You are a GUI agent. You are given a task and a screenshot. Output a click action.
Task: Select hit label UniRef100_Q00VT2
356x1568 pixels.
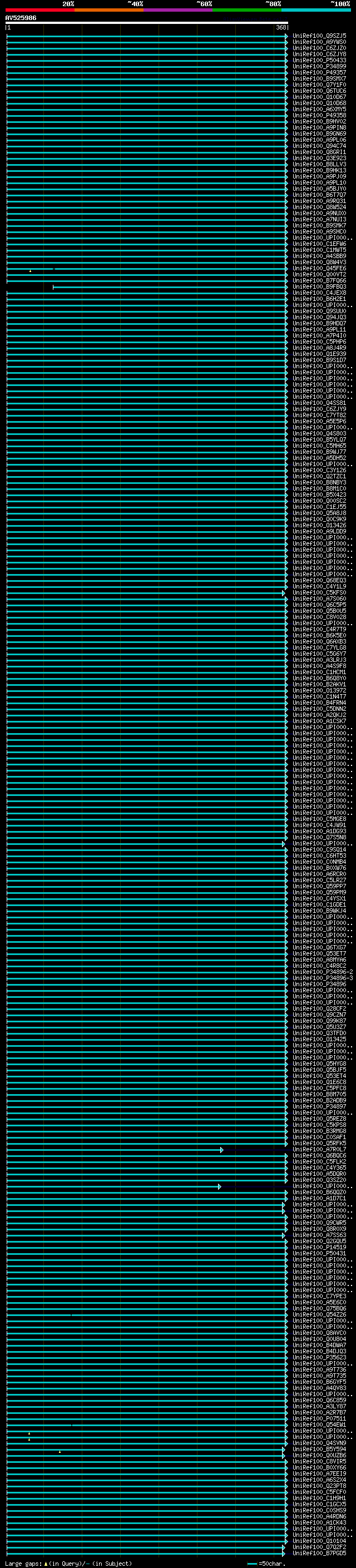(x=319, y=275)
